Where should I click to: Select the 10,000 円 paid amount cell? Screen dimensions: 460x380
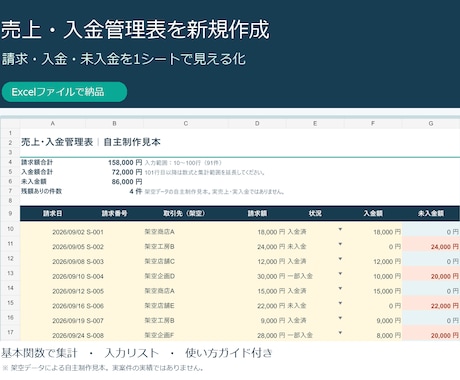click(387, 276)
